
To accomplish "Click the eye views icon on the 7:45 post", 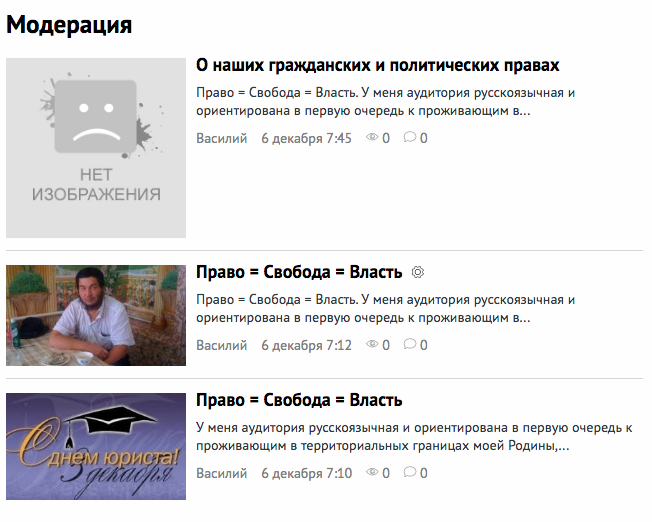I will point(373,138).
